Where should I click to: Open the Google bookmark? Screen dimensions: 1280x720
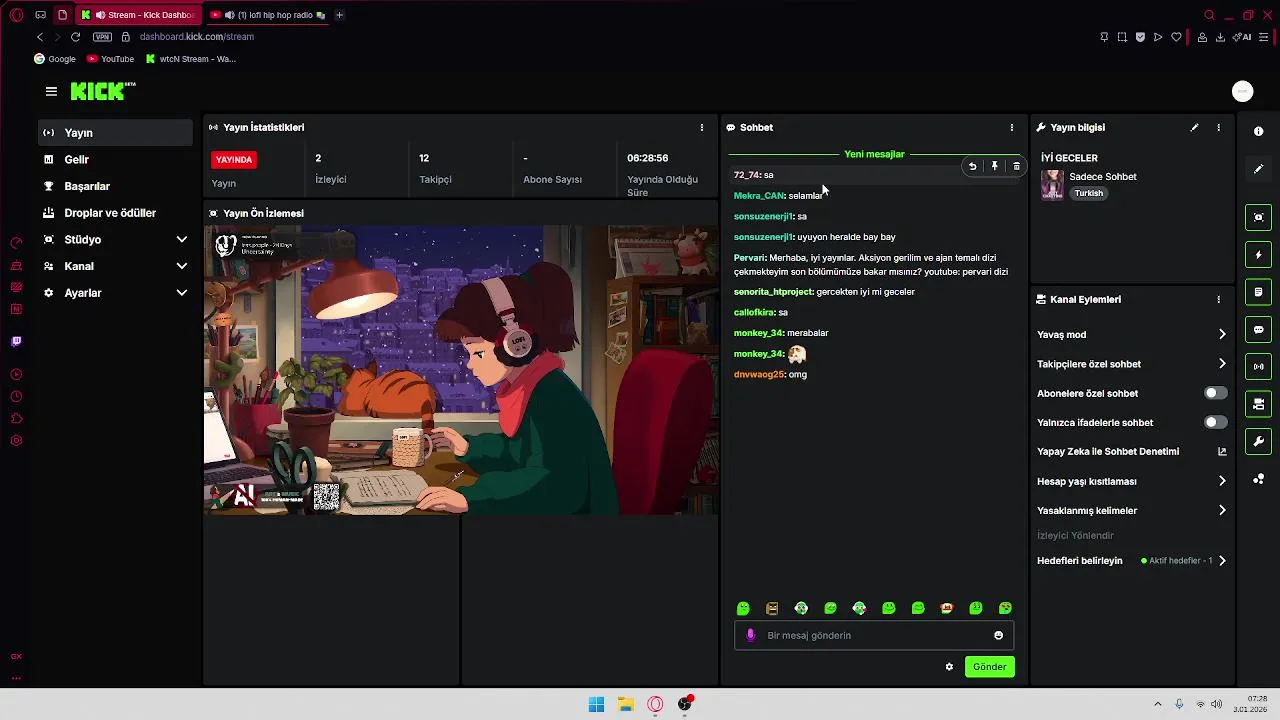[55, 59]
